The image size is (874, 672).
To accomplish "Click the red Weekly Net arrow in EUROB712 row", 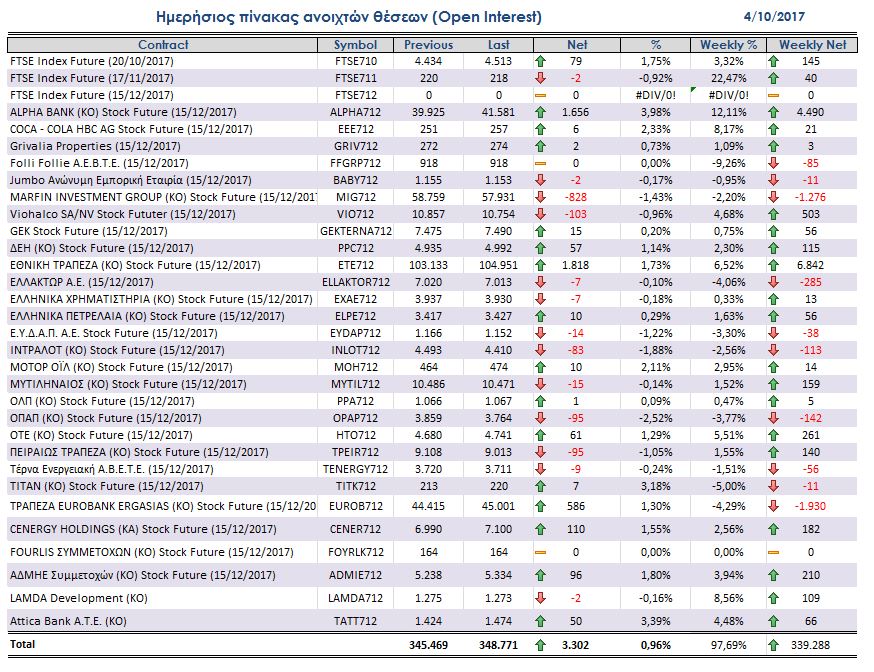I will tap(773, 506).
